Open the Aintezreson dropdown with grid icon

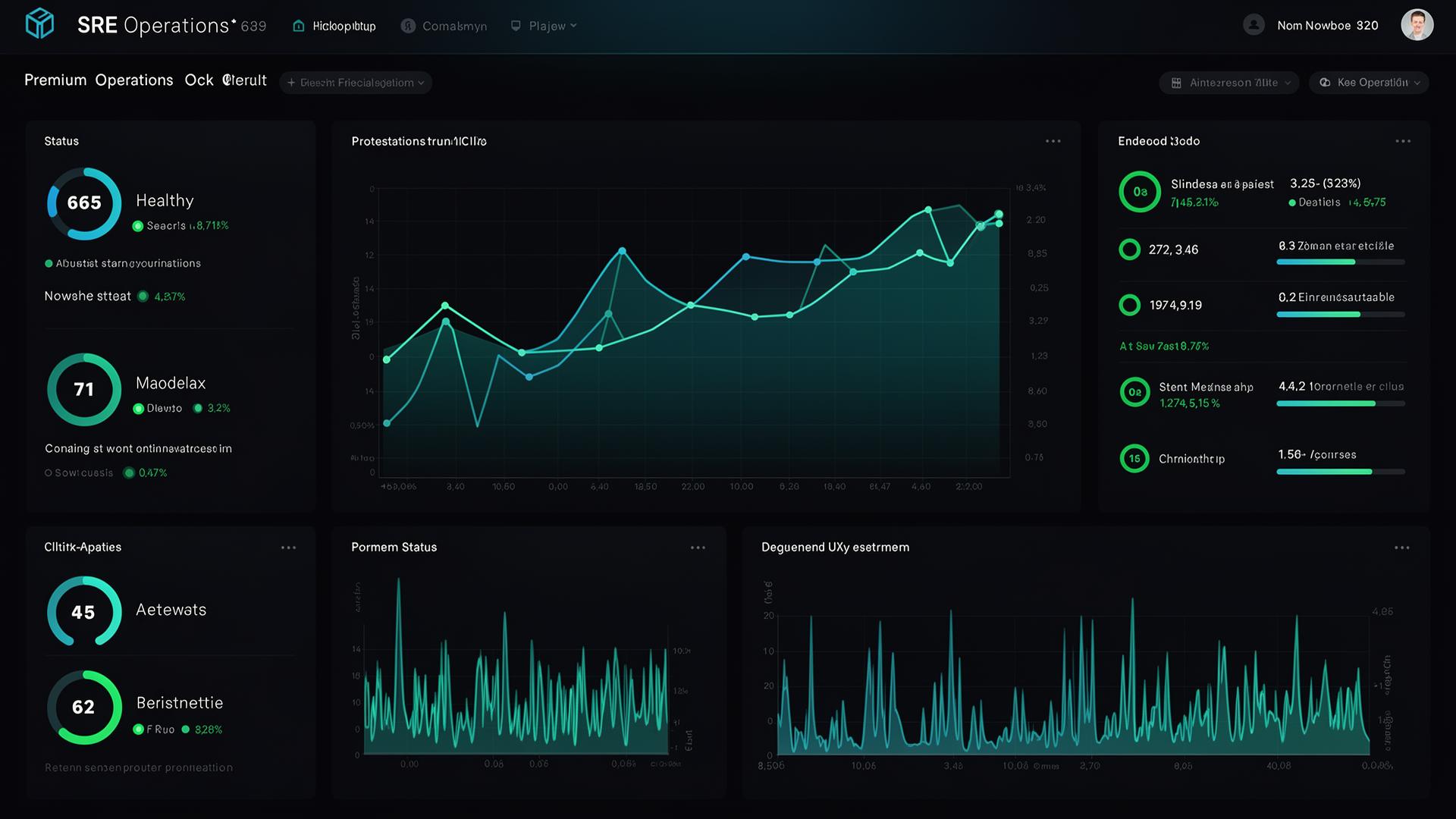tap(1228, 83)
